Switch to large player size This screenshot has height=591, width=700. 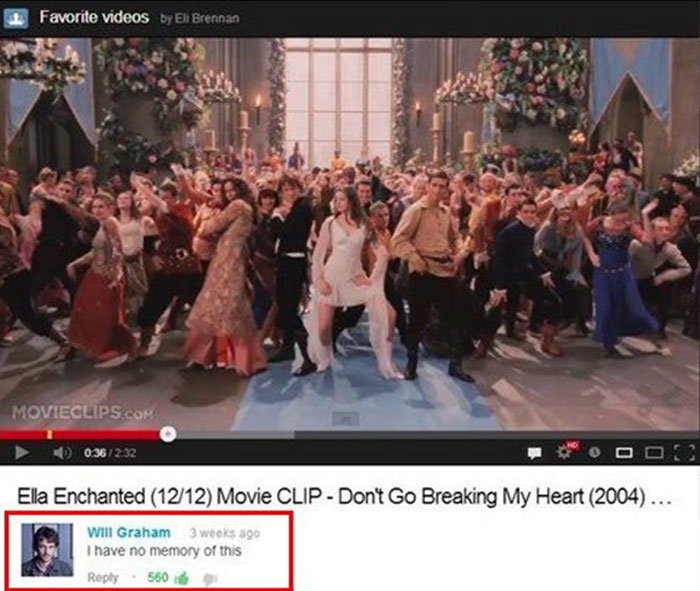click(654, 453)
